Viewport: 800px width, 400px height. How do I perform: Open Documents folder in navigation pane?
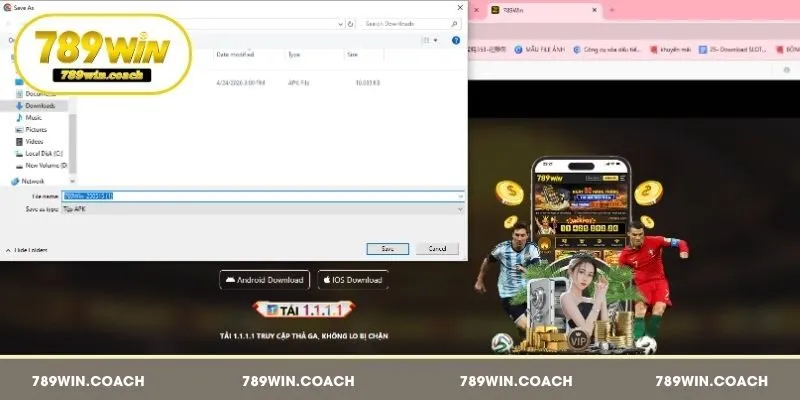(x=40, y=94)
